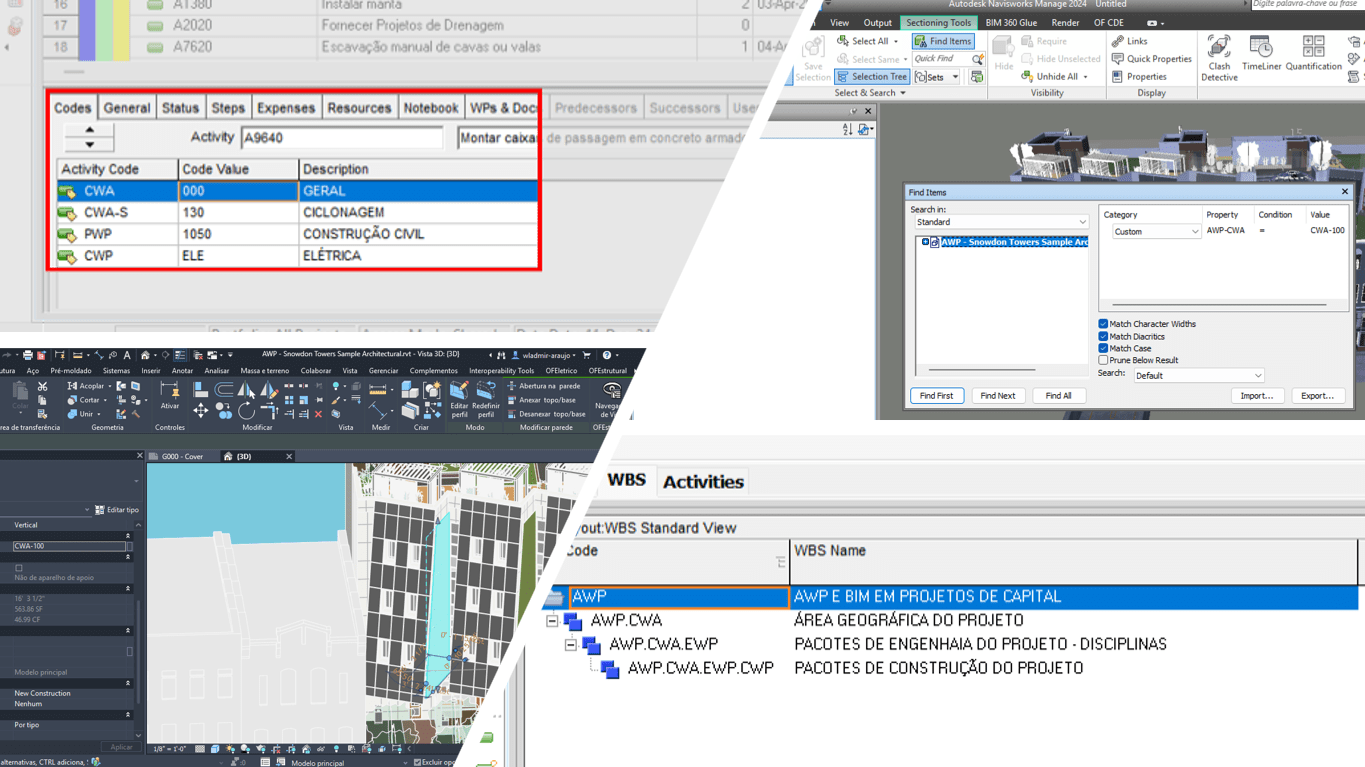Switch to the Activities tab
The width and height of the screenshot is (1365, 767).
click(703, 482)
